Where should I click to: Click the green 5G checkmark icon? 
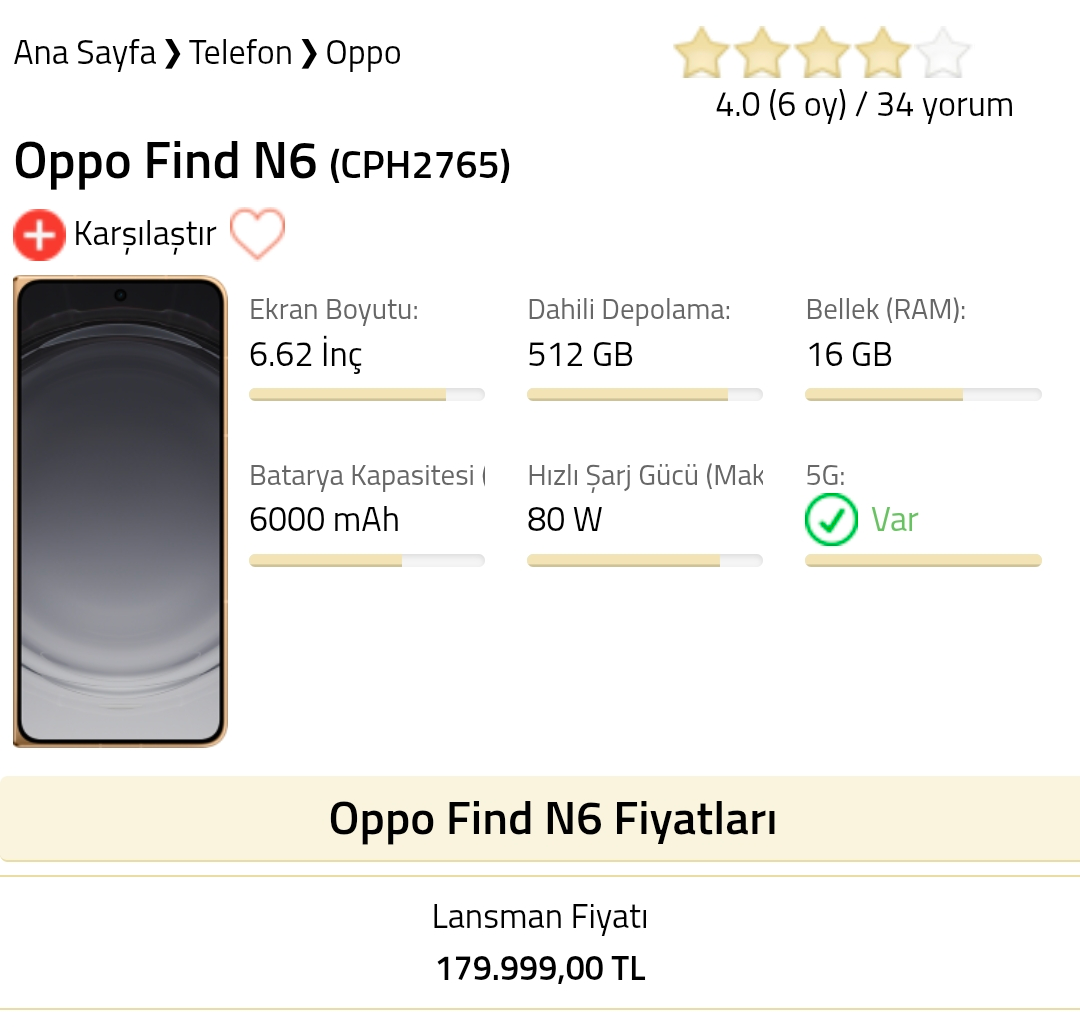click(x=831, y=520)
